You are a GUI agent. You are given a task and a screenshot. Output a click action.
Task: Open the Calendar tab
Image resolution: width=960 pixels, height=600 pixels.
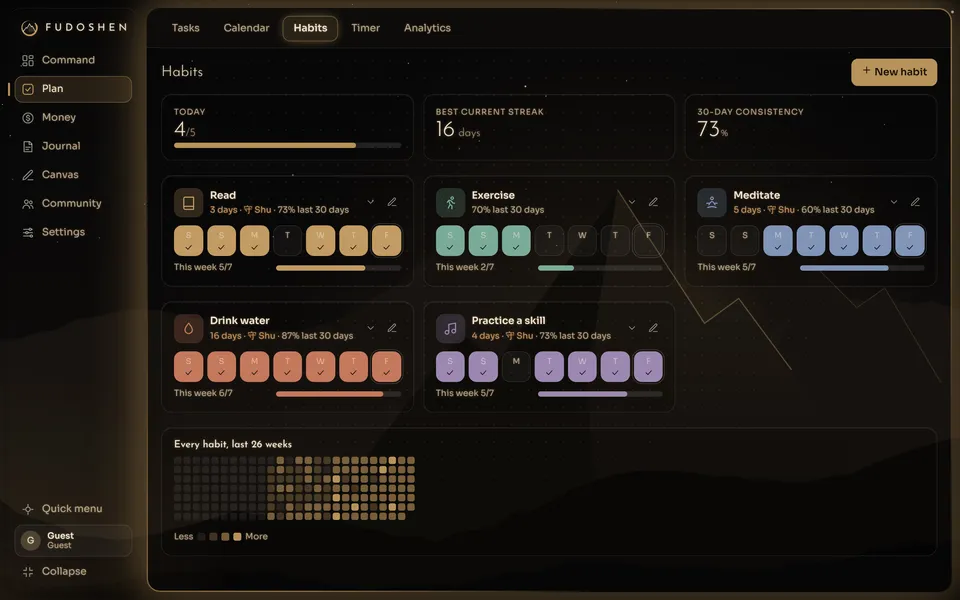pyautogui.click(x=246, y=28)
